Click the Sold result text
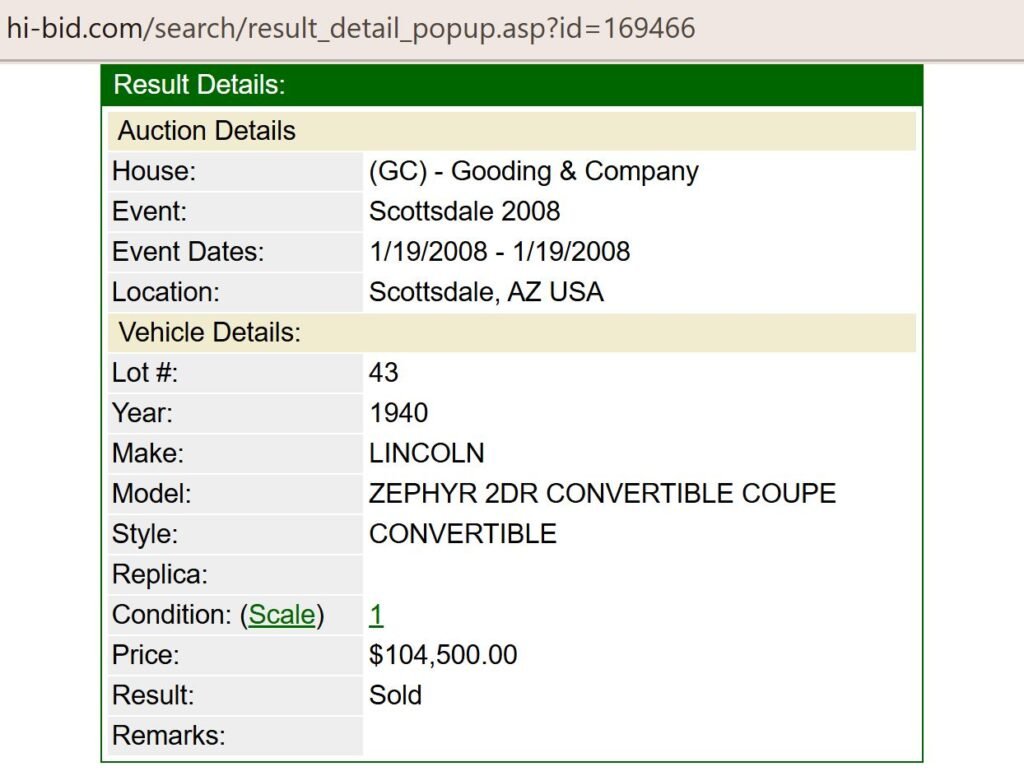The image size is (1024, 776). point(395,695)
